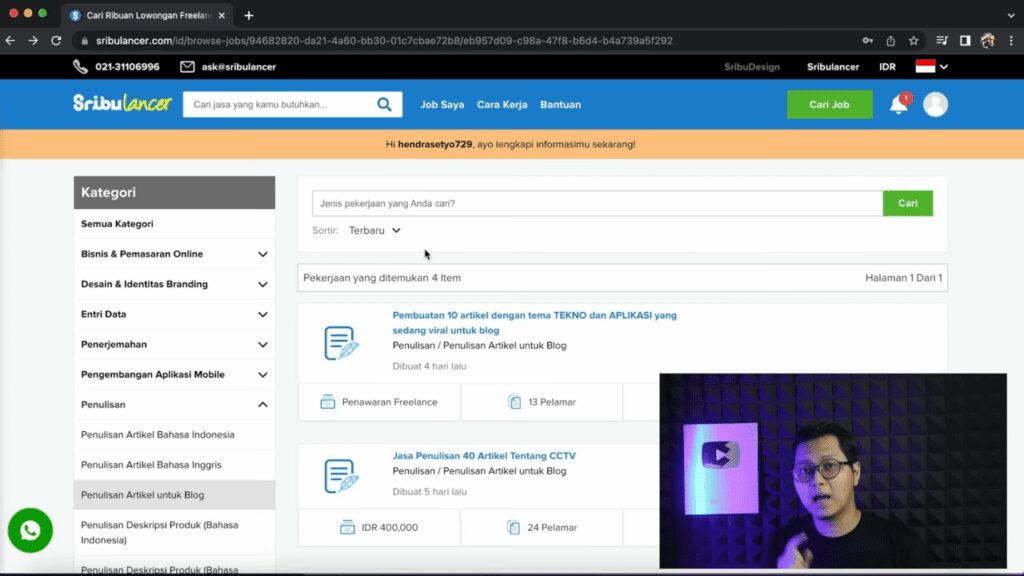
Task: Open job Jasa Penulisan 40 Artikel Tentang CCTV
Action: click(484, 456)
